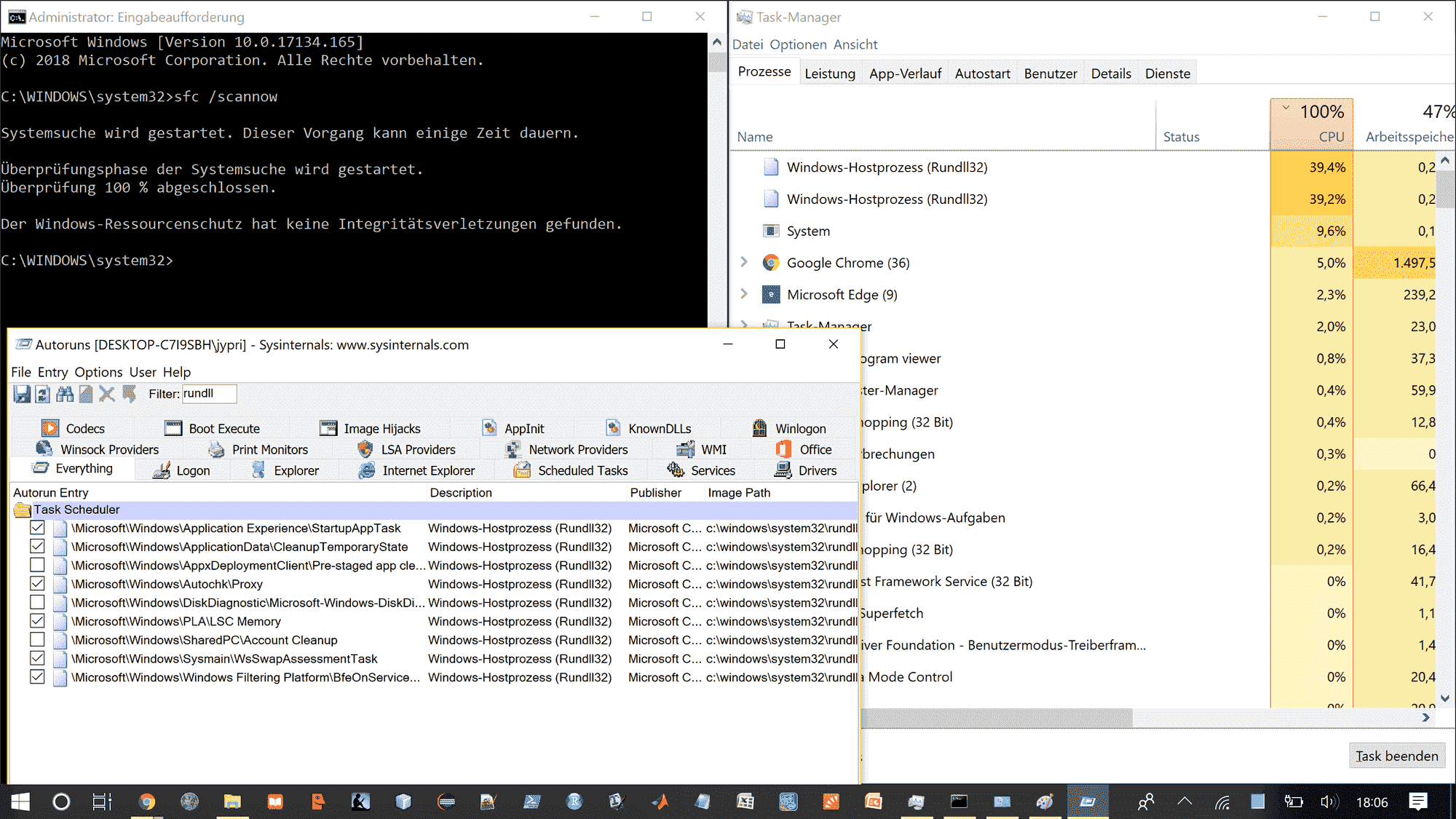Screen dimensions: 1456x819
Task: Open the Boot Execute tab in Autoruns
Action: pyautogui.click(x=213, y=428)
